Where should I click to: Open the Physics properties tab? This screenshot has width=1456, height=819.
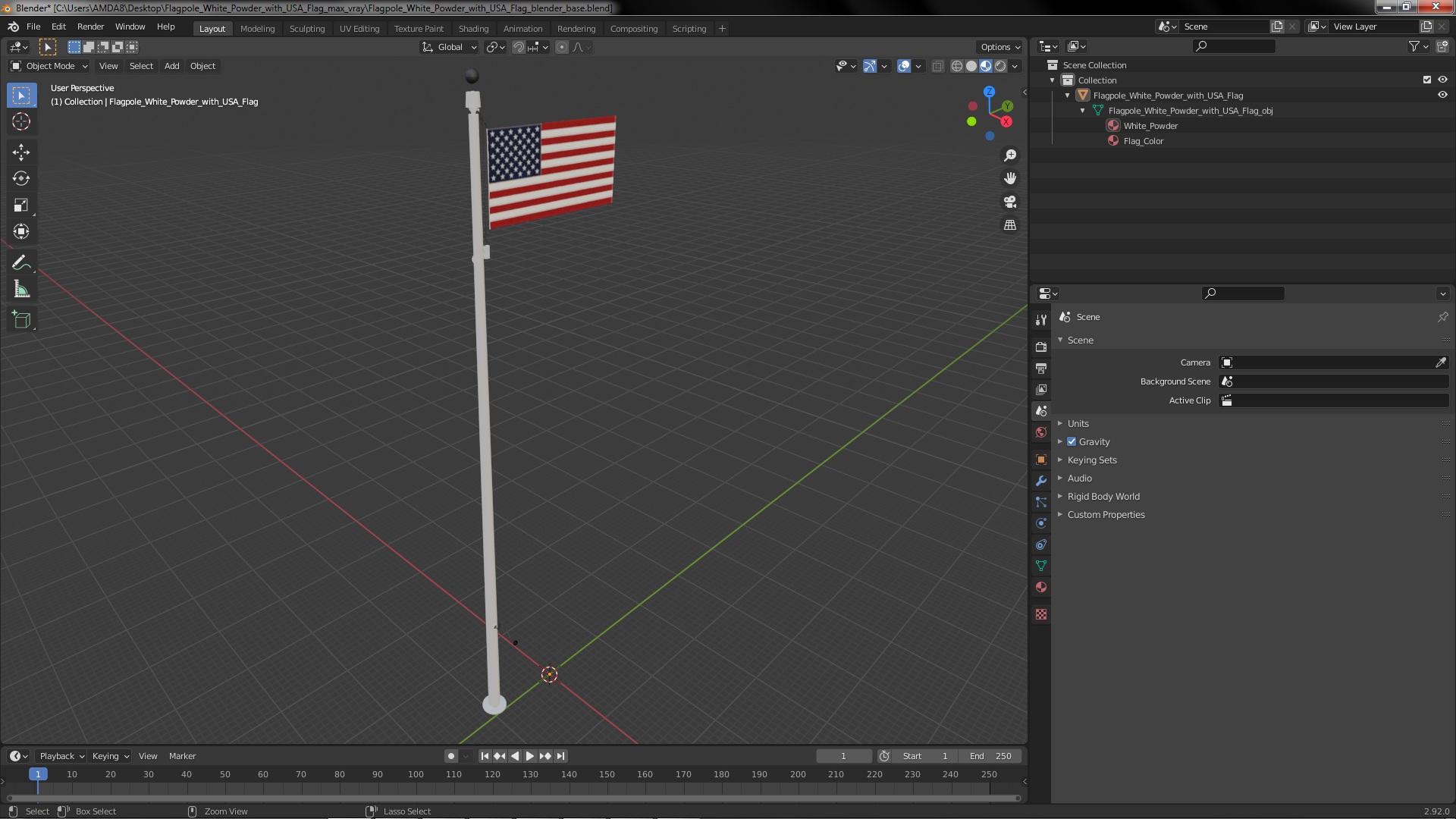(1041, 523)
